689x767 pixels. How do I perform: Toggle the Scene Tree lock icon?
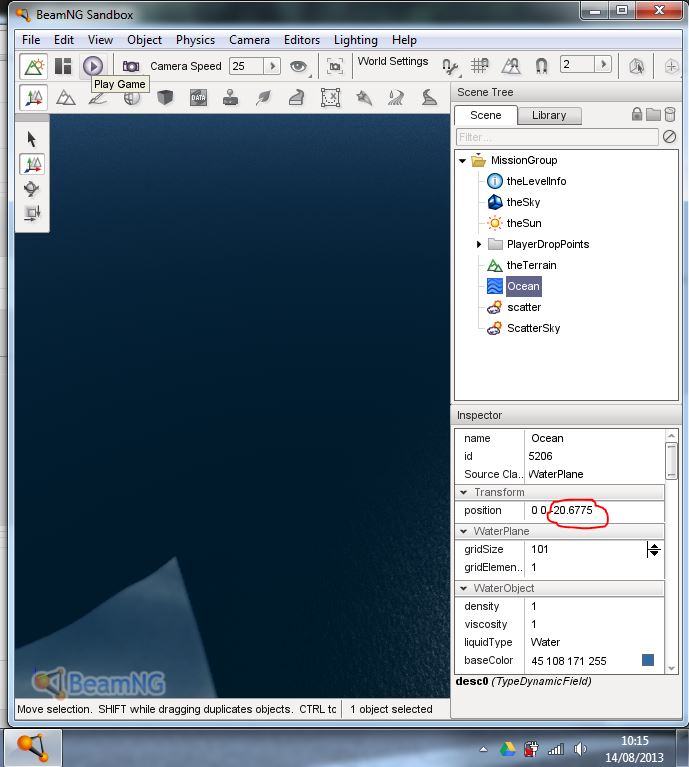[637, 114]
